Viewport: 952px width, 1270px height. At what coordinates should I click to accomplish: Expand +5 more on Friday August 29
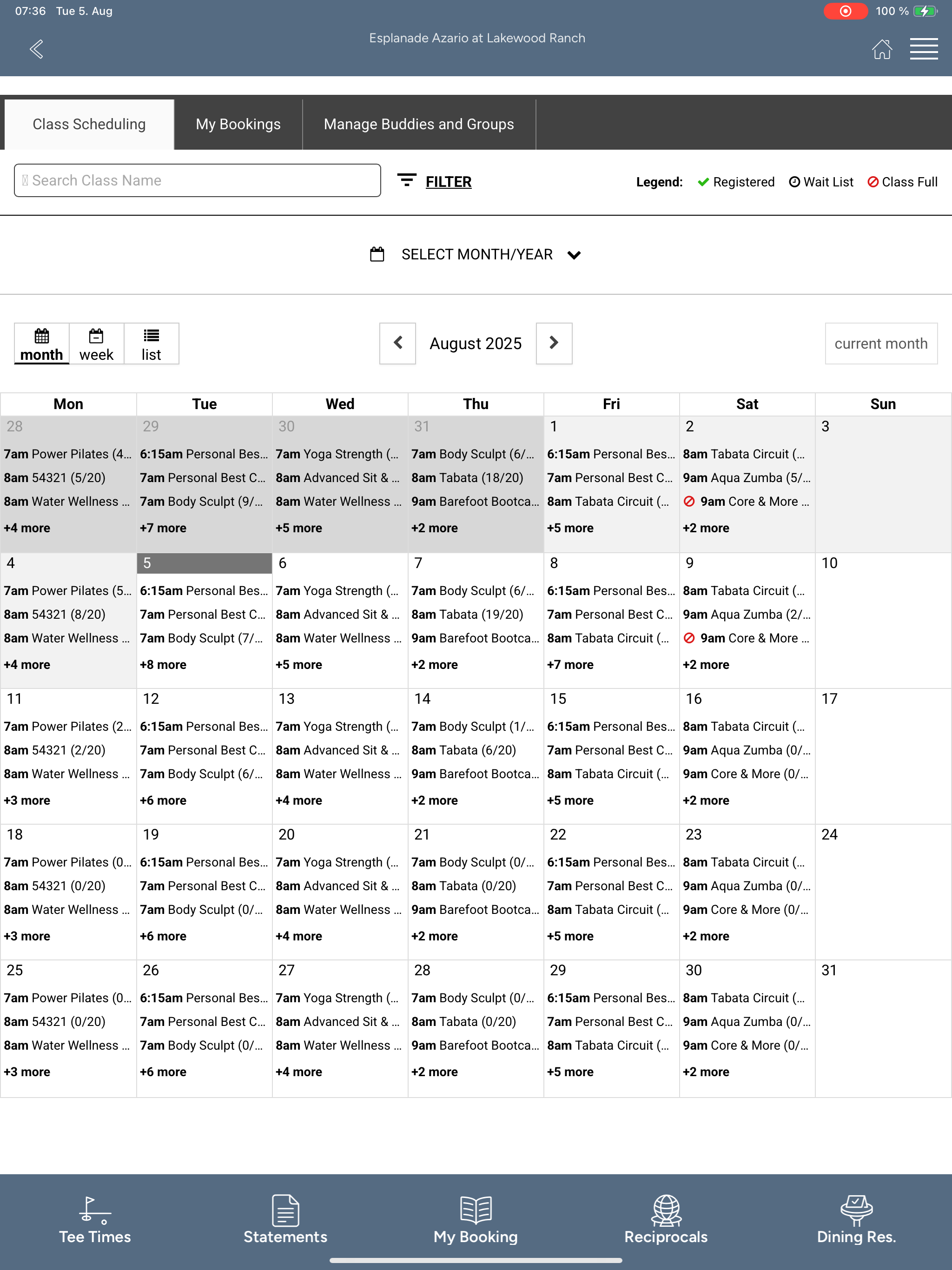tap(570, 1072)
